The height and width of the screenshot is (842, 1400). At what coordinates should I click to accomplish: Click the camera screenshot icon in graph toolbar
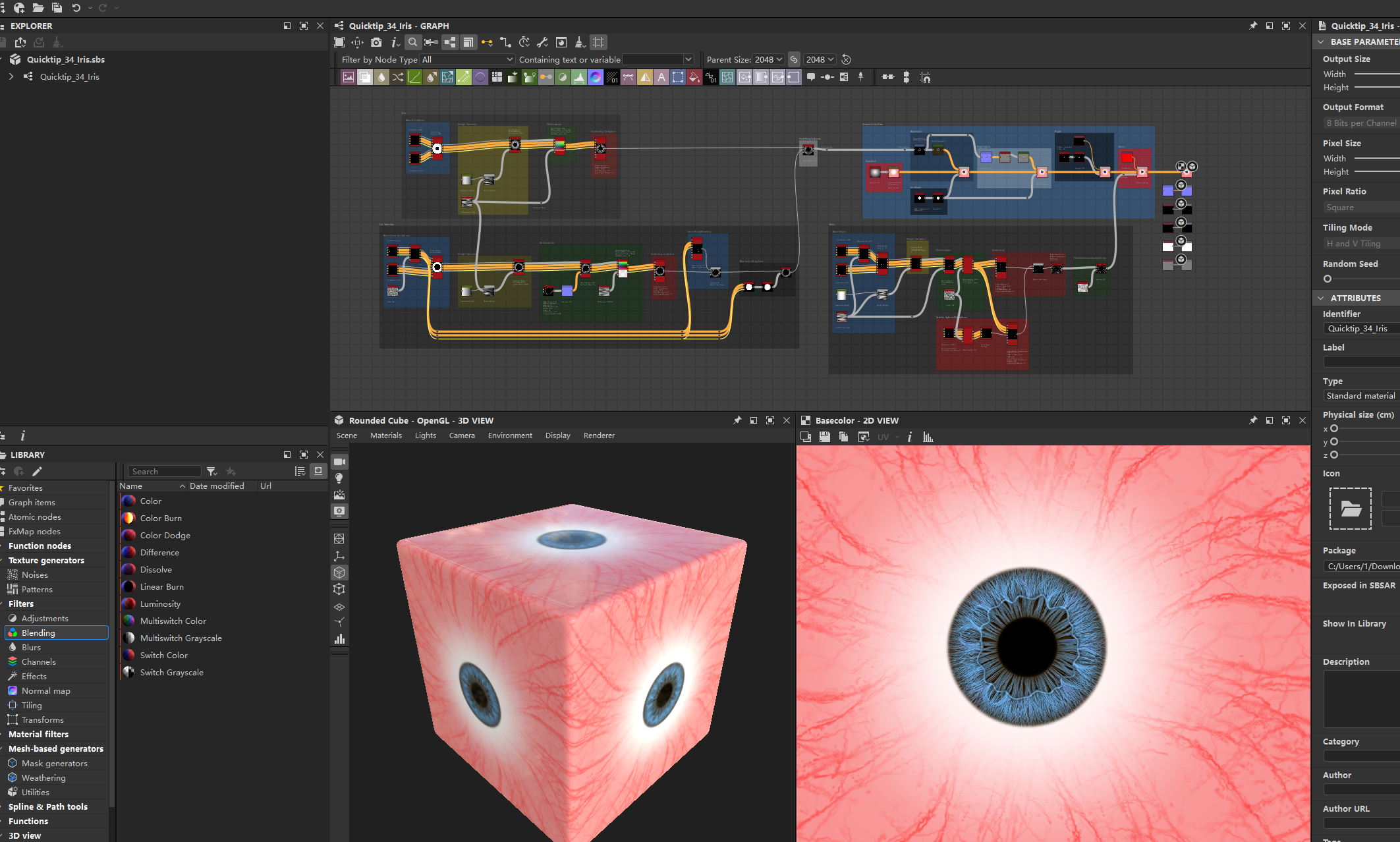click(376, 42)
